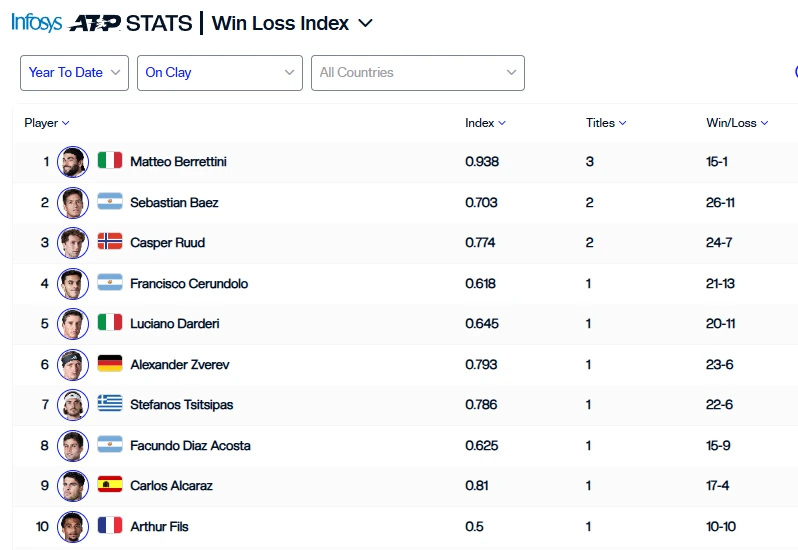
Task: Open the Year To Date dropdown
Action: pos(74,73)
